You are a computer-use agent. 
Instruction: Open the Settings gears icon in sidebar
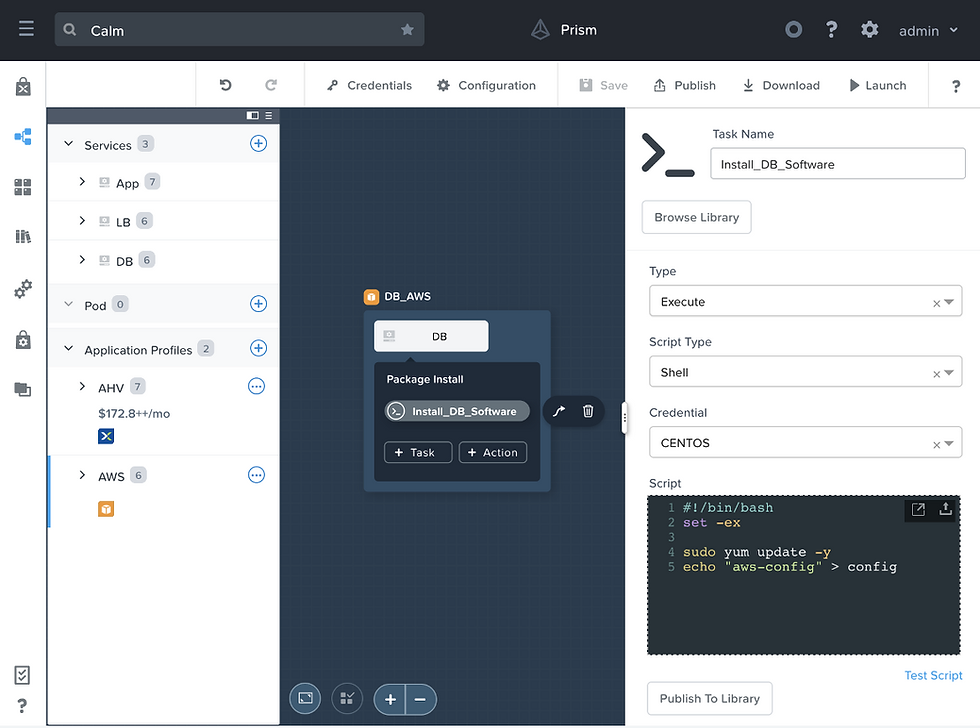pyautogui.click(x=23, y=289)
